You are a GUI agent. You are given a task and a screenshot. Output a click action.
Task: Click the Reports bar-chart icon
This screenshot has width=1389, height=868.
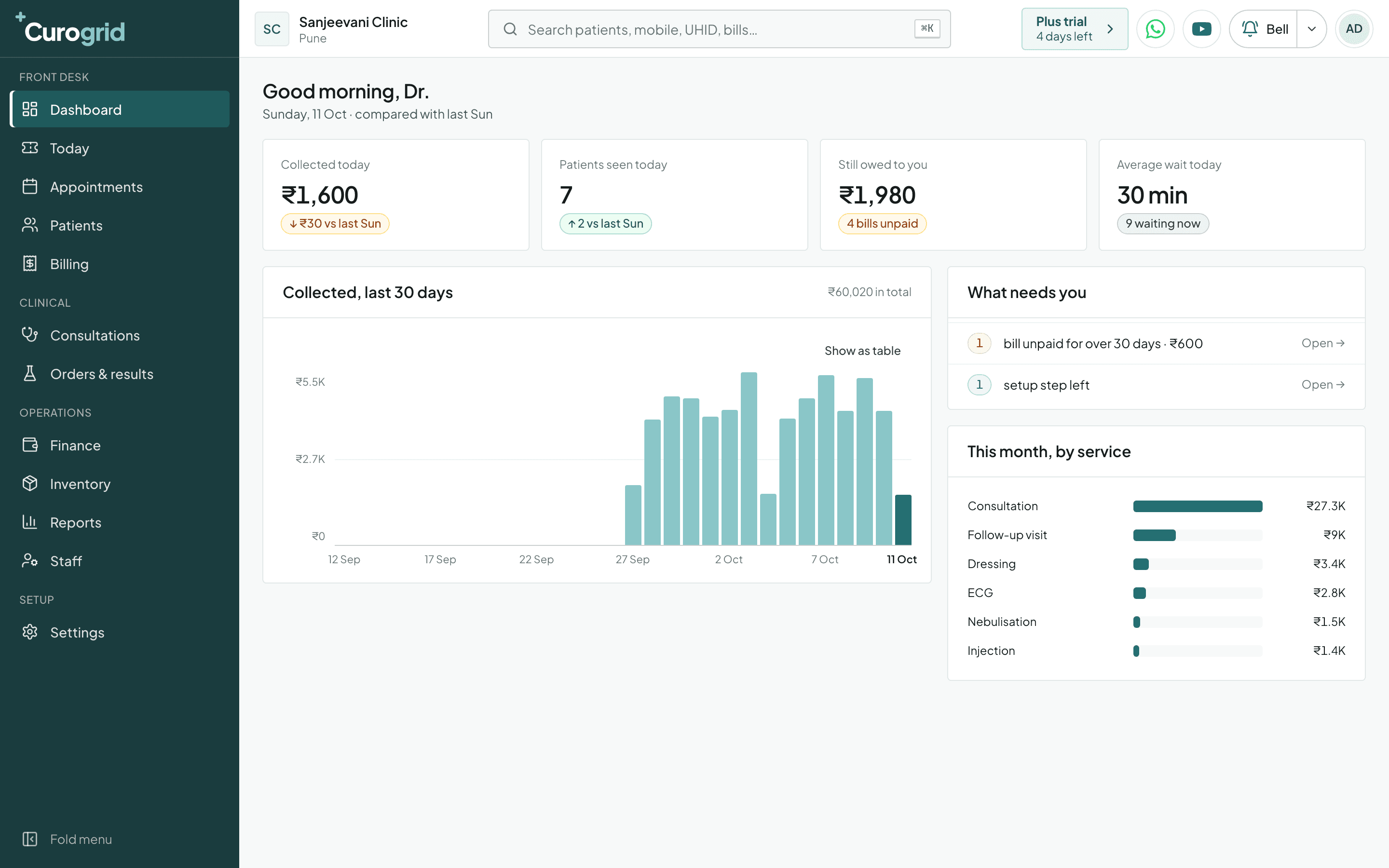coord(30,522)
